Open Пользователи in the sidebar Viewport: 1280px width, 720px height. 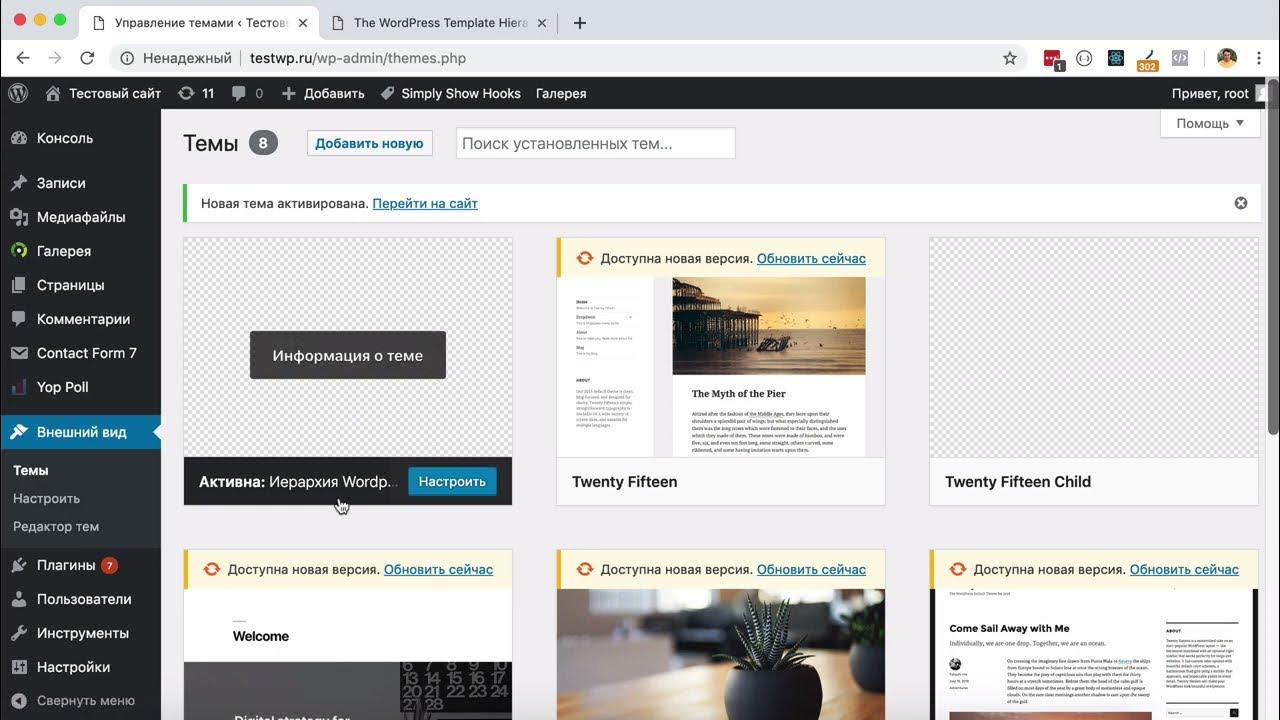coord(80,599)
